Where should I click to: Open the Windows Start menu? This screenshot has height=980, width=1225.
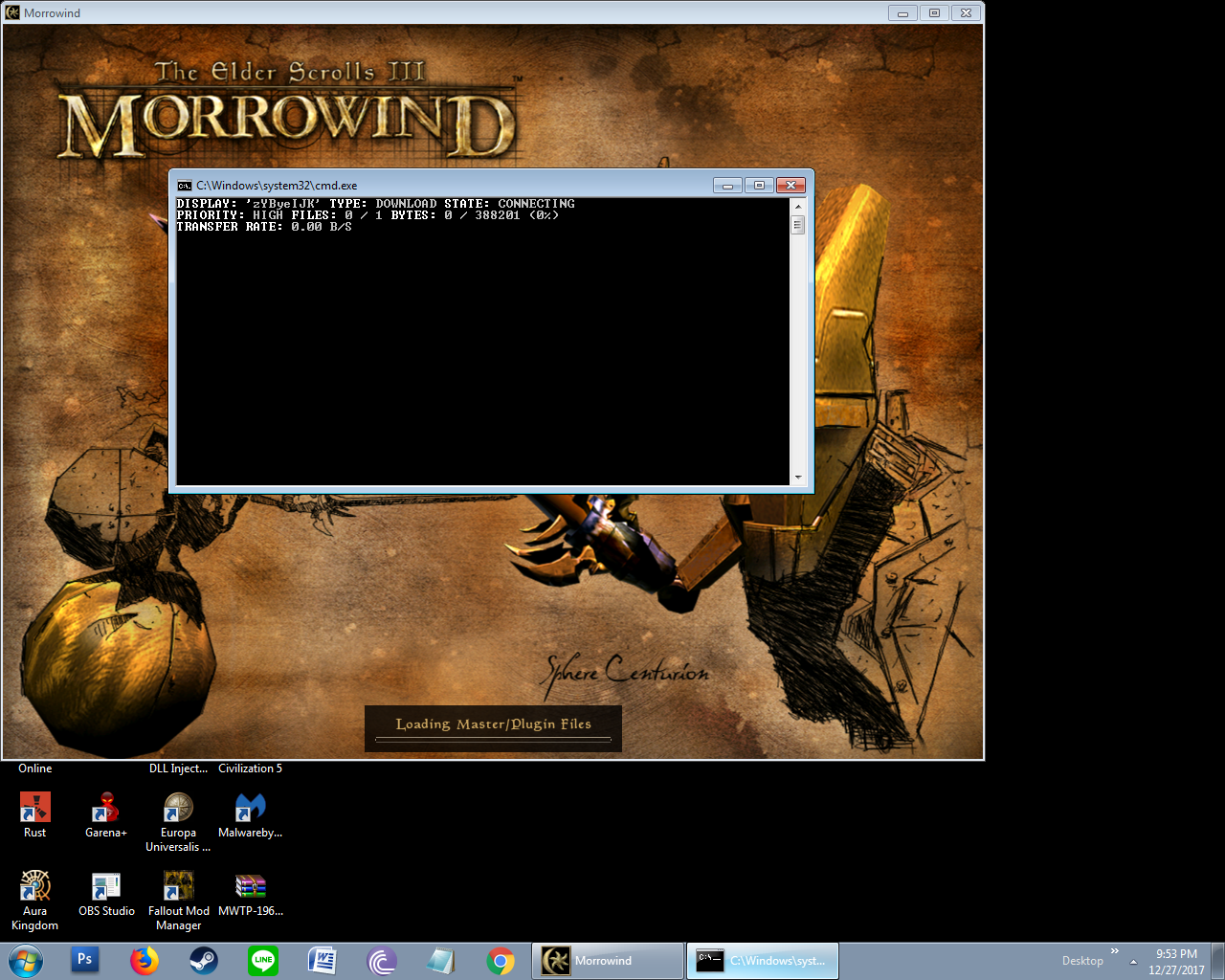tap(26, 960)
